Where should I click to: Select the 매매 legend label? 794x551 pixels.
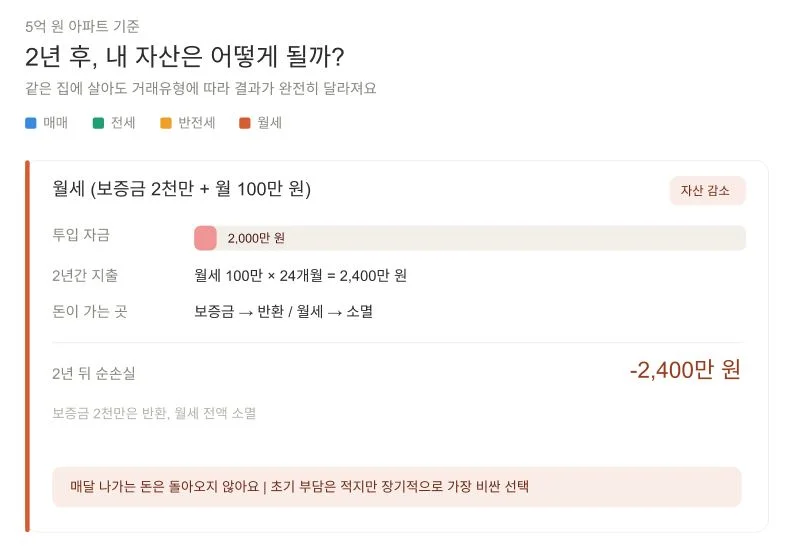pos(55,123)
